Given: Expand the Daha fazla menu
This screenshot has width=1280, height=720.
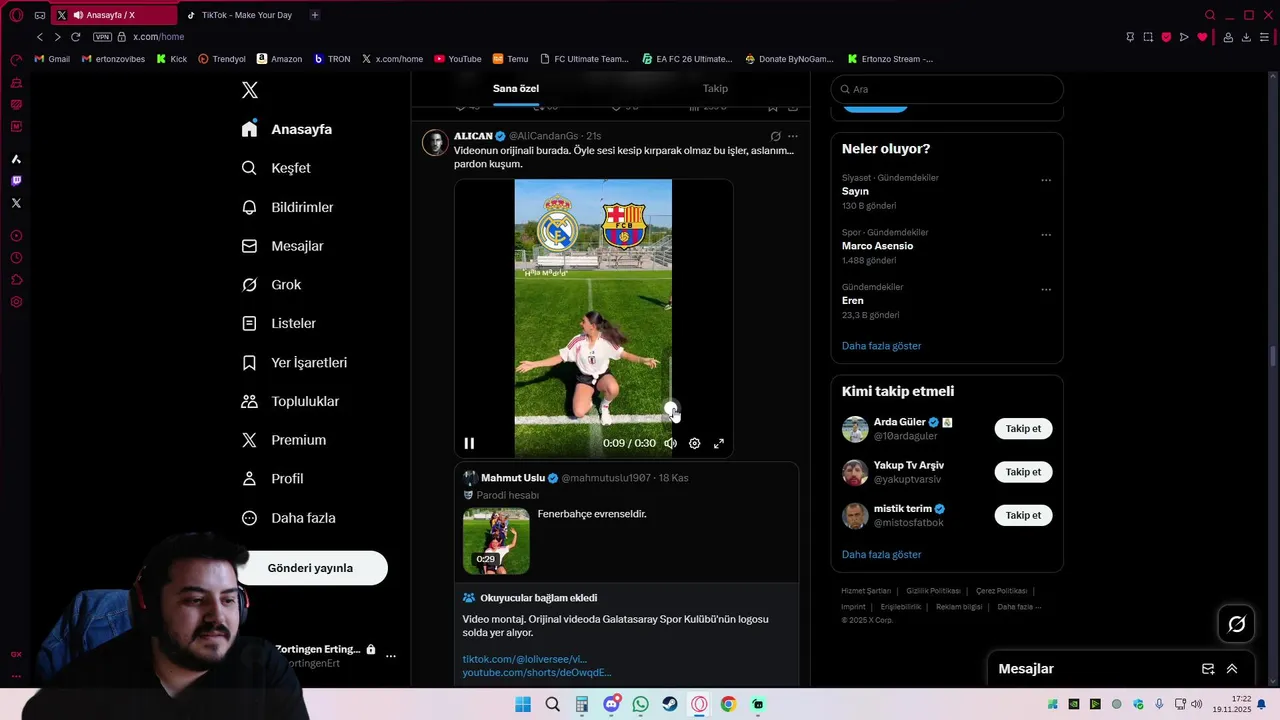Looking at the screenshot, I should (x=289, y=518).
